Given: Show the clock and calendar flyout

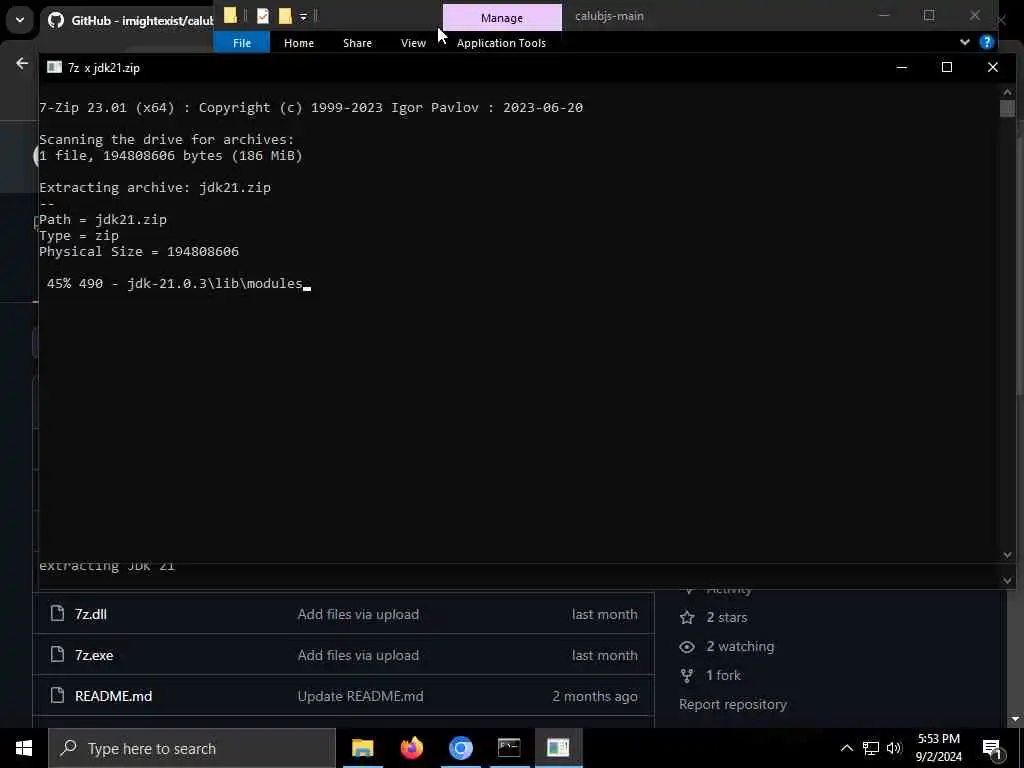Looking at the screenshot, I should point(938,748).
